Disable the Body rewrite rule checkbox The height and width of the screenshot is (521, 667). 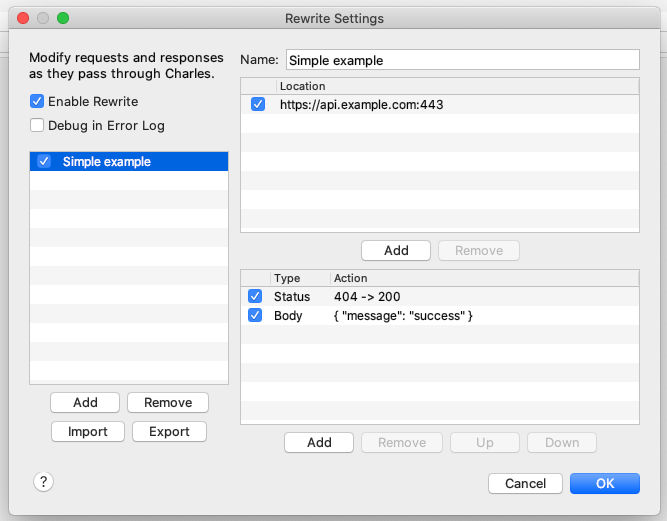pyautogui.click(x=255, y=315)
